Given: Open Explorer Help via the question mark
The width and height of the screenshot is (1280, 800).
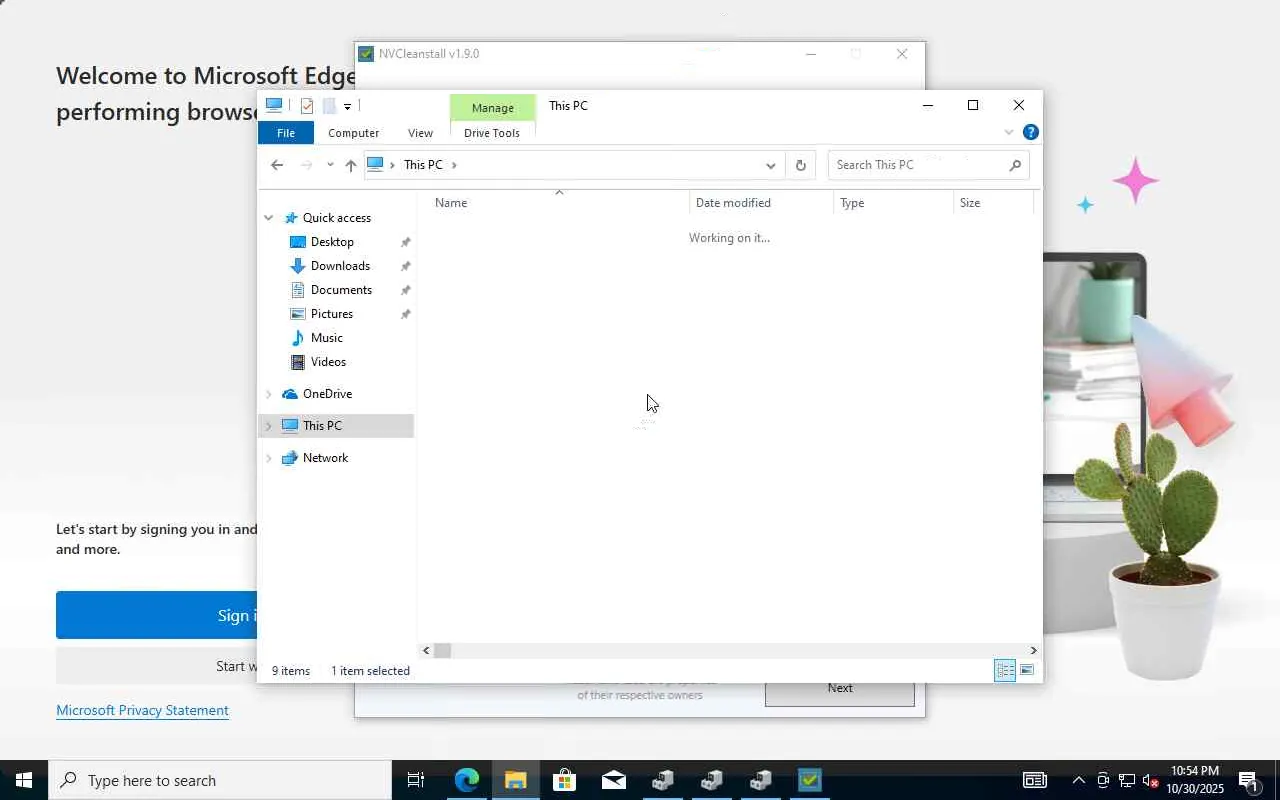Looking at the screenshot, I should [1031, 132].
